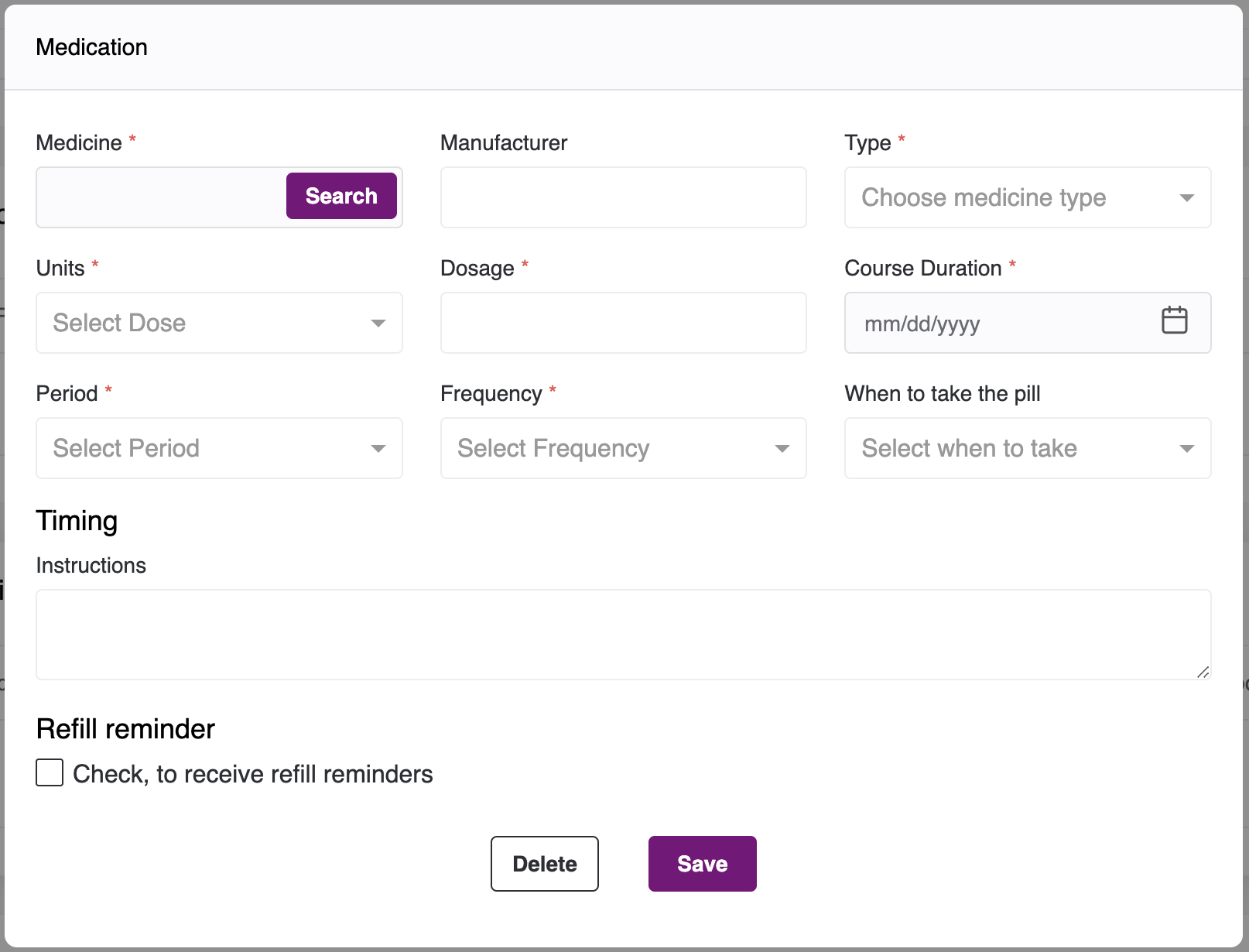Expand the Select Dose dropdown
The height and width of the screenshot is (952, 1249).
[201, 324]
